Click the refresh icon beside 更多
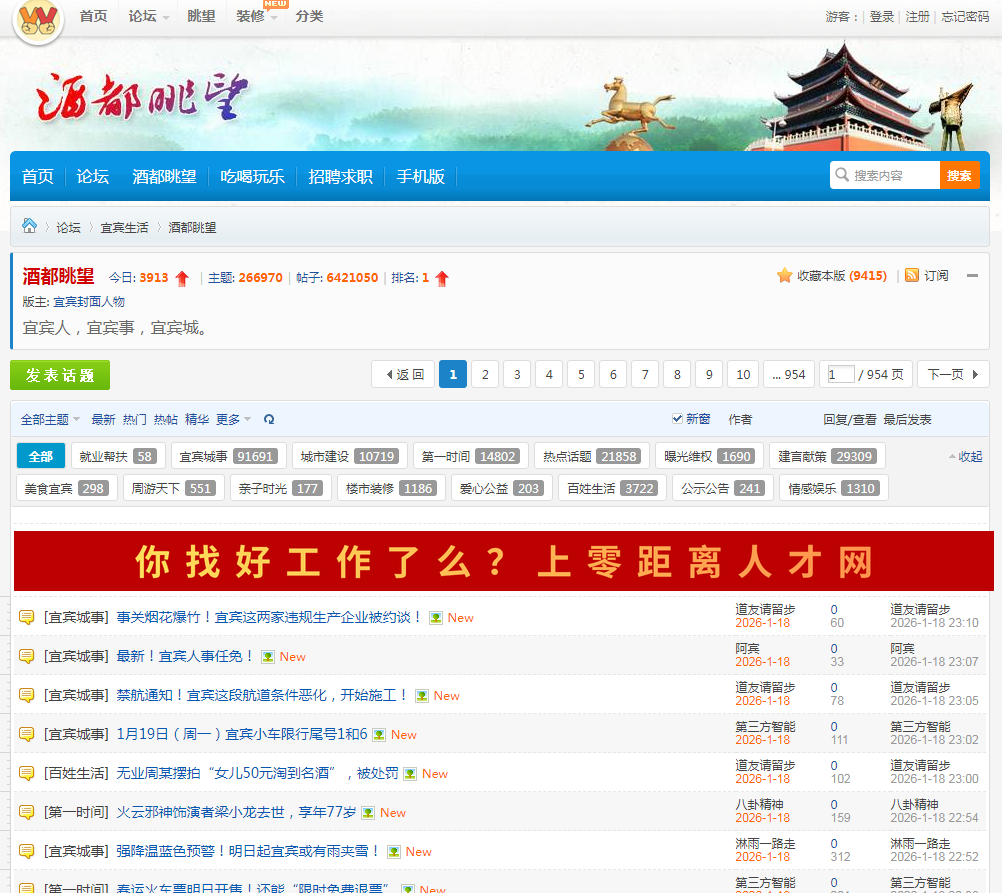This screenshot has width=1002, height=893. point(269,420)
